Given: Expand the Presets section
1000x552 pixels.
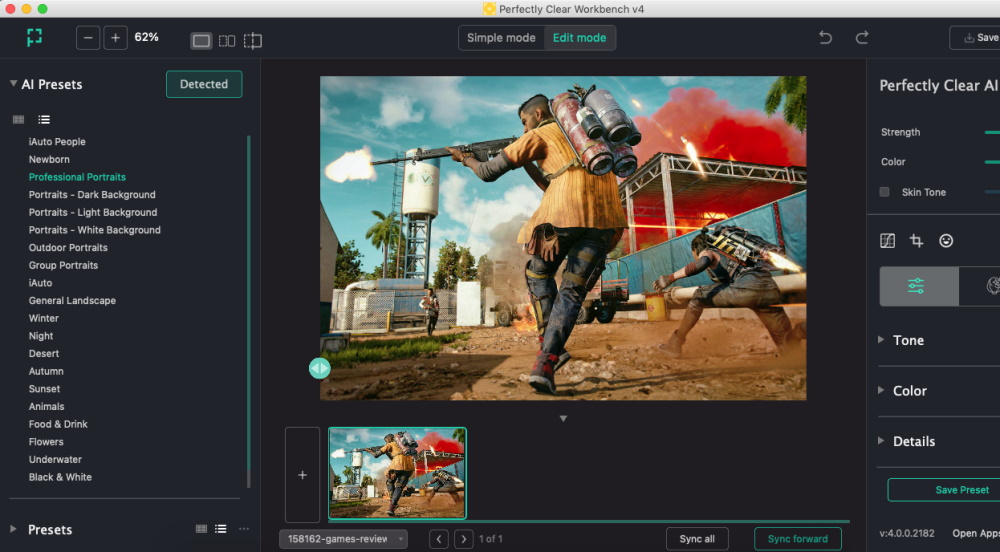Looking at the screenshot, I should [x=13, y=529].
